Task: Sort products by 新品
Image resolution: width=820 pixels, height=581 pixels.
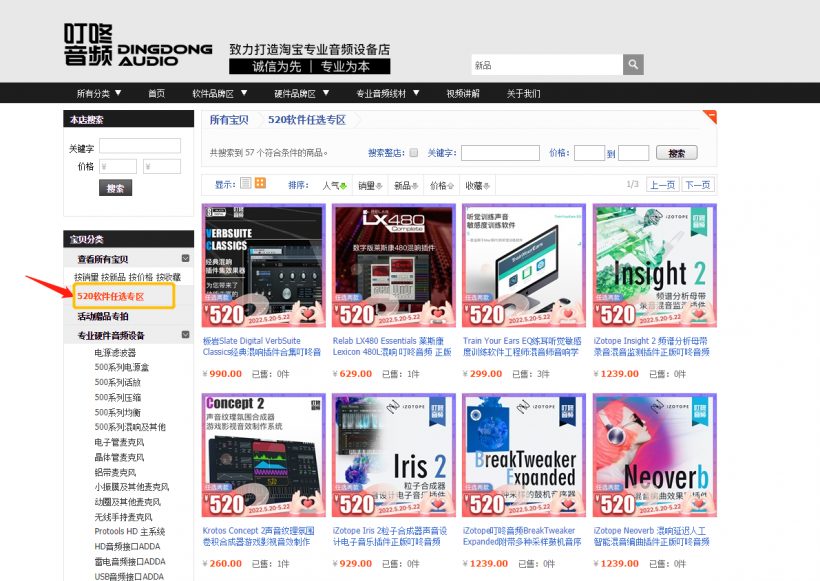Action: pyautogui.click(x=406, y=185)
